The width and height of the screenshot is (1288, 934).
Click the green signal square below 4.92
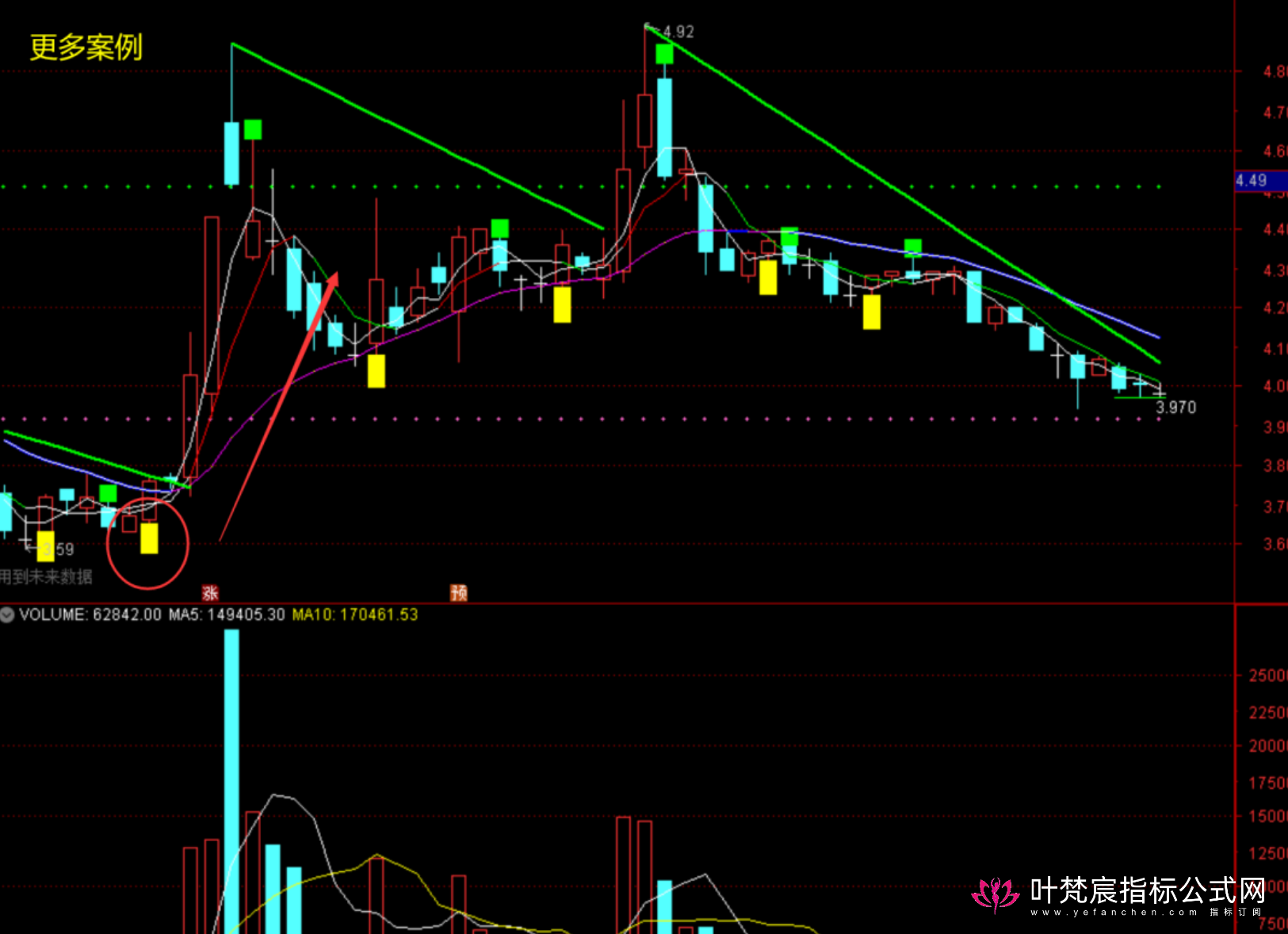click(x=664, y=54)
